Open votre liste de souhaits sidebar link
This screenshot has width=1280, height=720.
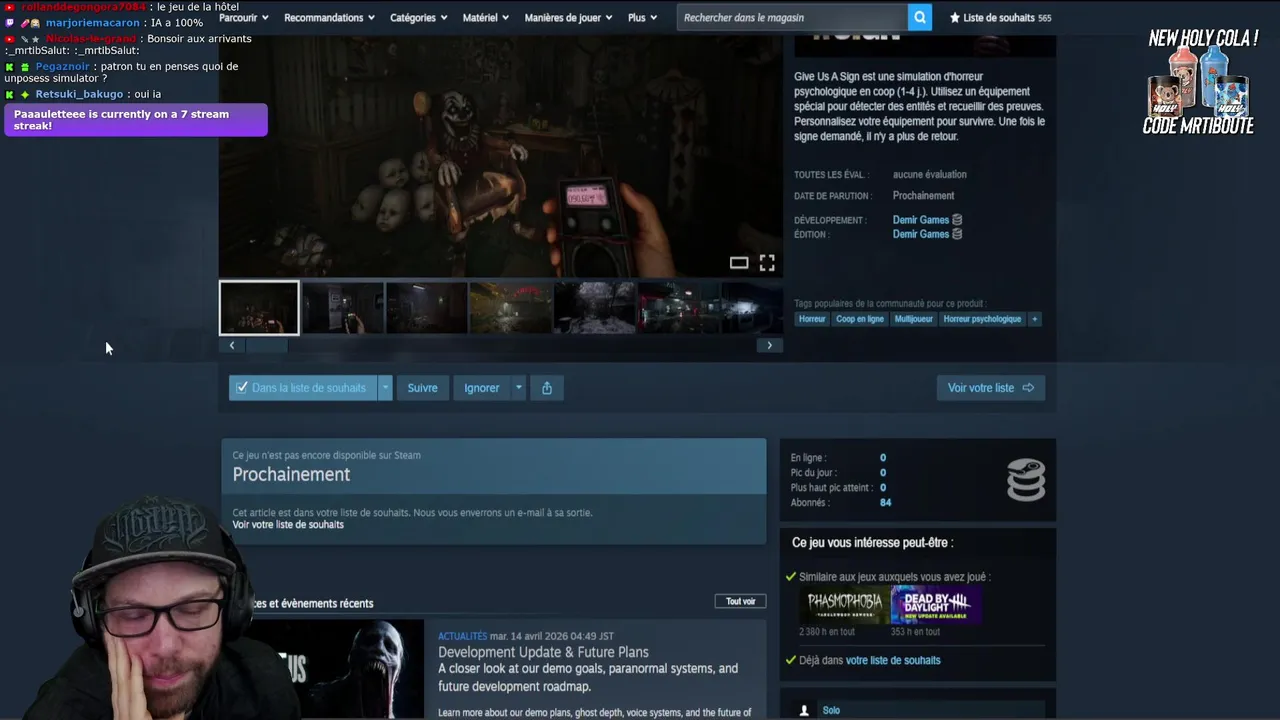(x=893, y=660)
